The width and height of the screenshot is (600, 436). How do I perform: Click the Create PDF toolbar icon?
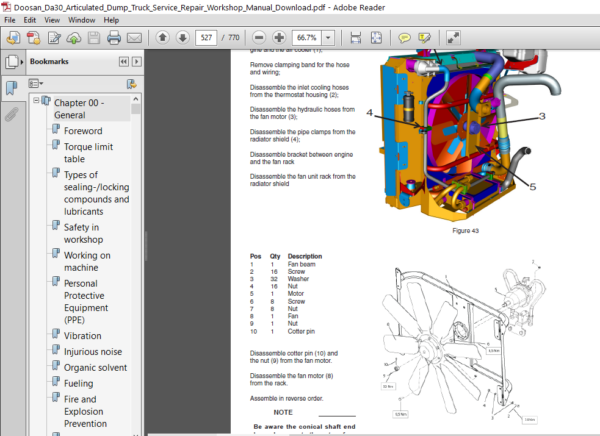(13, 38)
